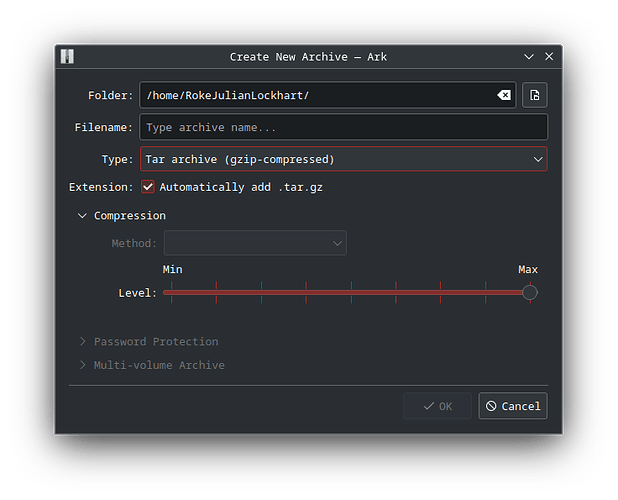Open the compression Method dropdown
618x500 pixels.
(255, 243)
